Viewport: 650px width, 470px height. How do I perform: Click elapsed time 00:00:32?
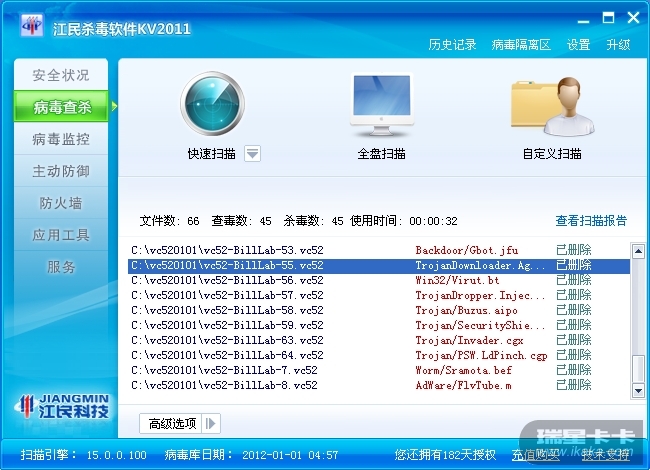click(433, 221)
